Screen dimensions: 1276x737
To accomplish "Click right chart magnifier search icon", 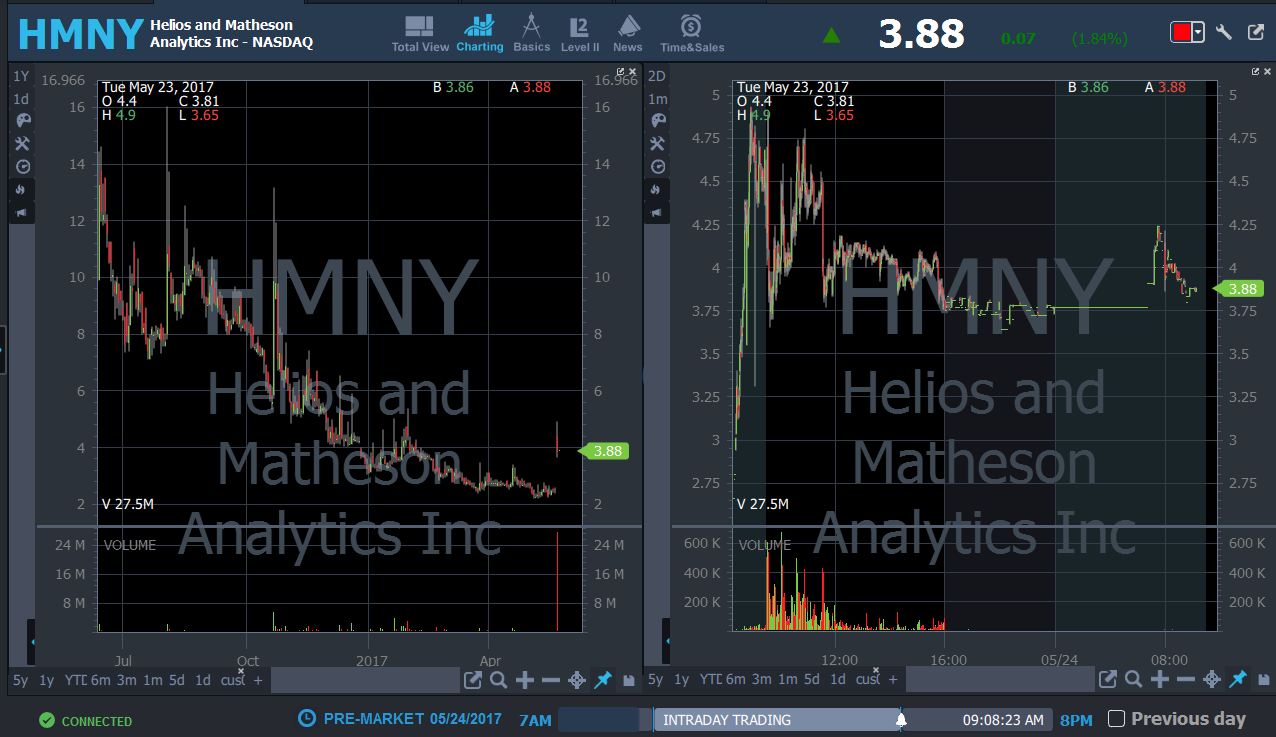I will (1133, 680).
